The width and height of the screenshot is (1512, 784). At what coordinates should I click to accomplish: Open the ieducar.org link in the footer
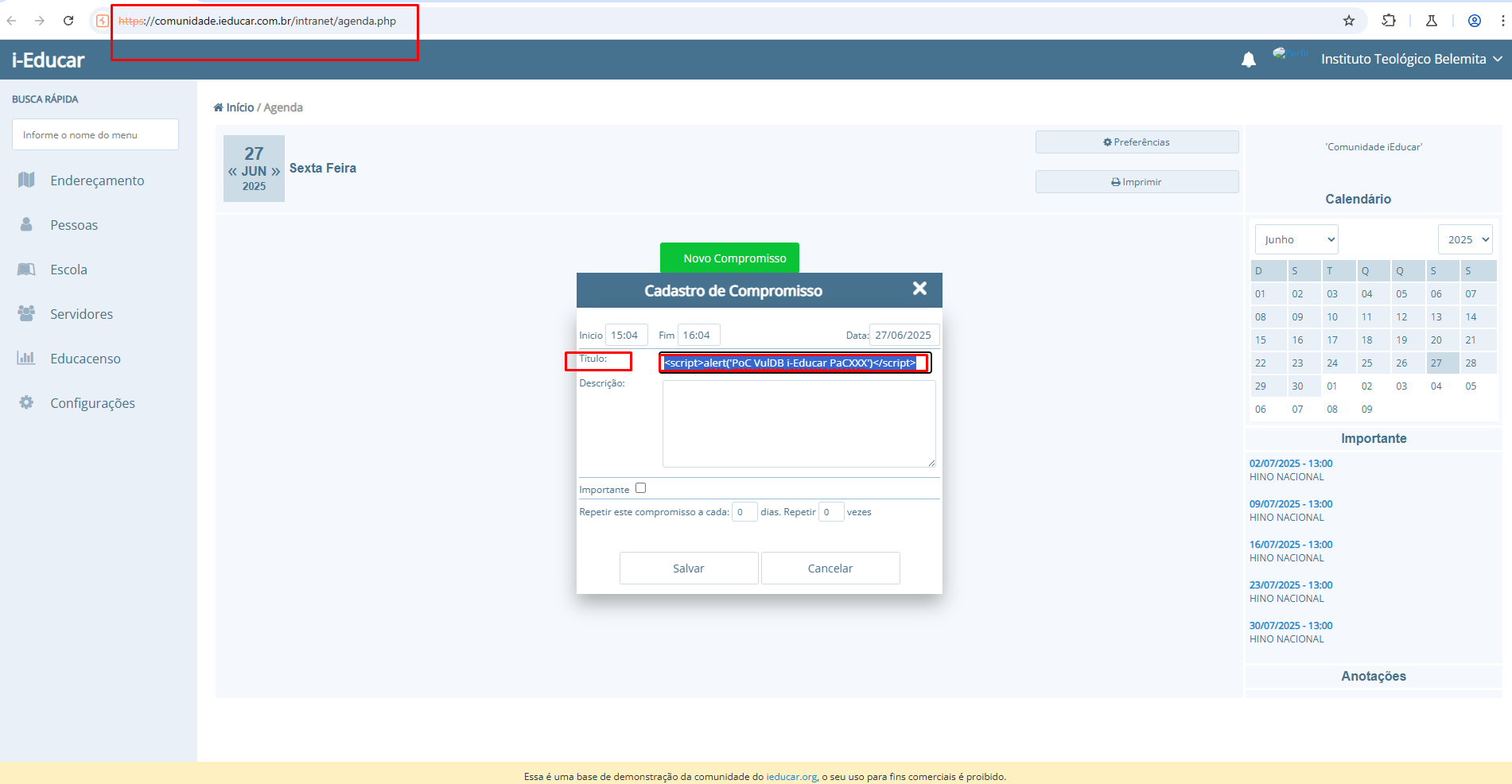[x=791, y=777]
